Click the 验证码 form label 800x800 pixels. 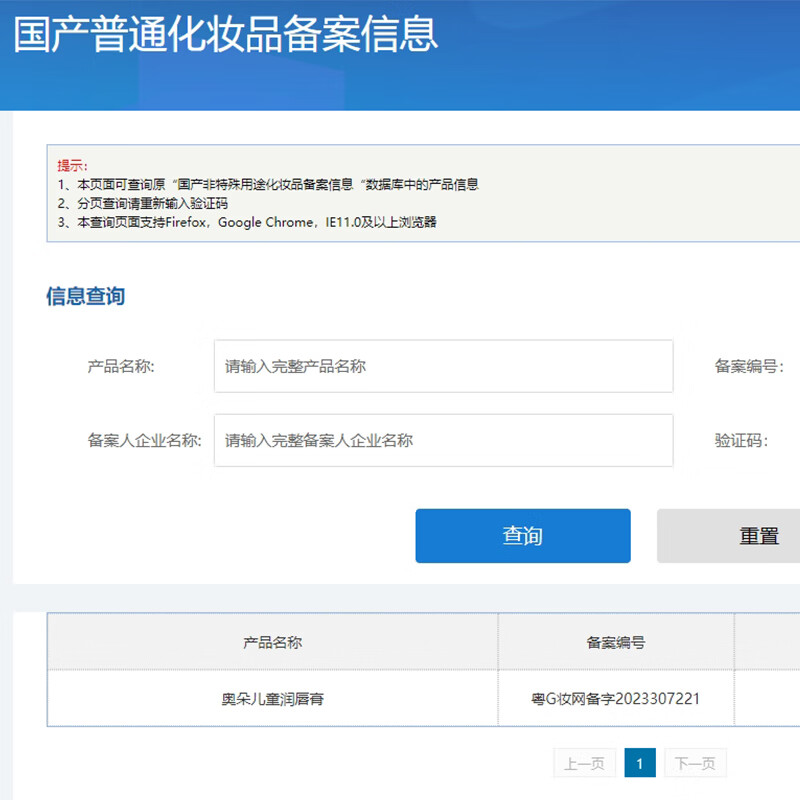[x=741, y=440]
